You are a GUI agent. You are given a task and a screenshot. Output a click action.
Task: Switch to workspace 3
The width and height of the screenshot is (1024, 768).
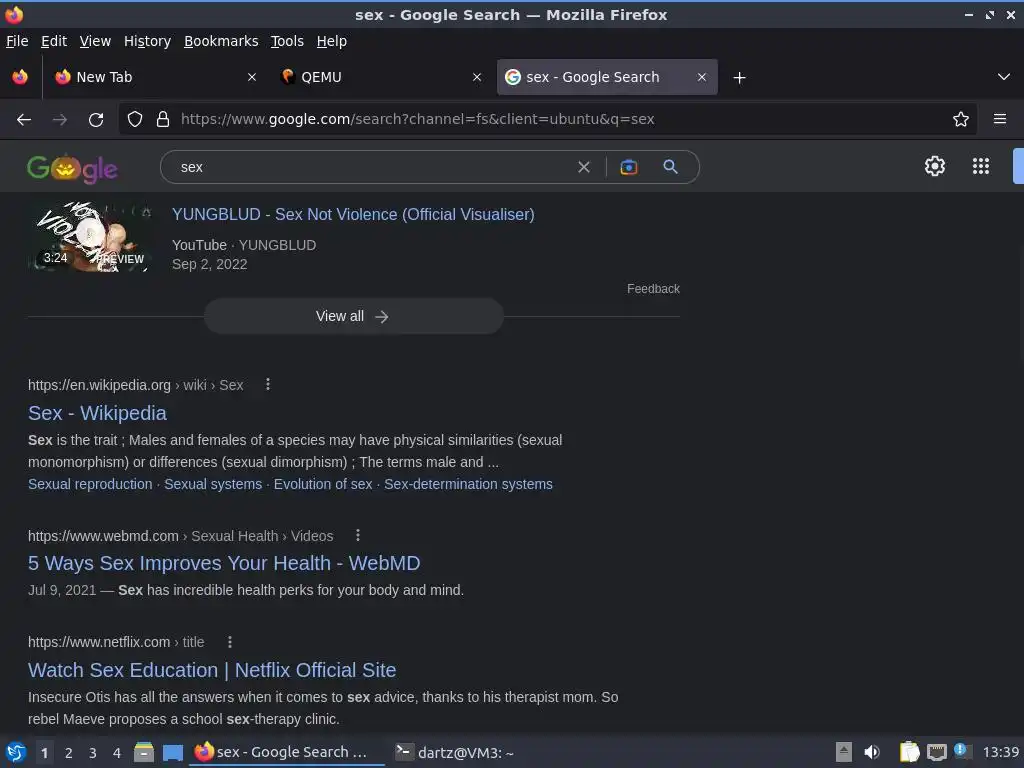(x=93, y=753)
